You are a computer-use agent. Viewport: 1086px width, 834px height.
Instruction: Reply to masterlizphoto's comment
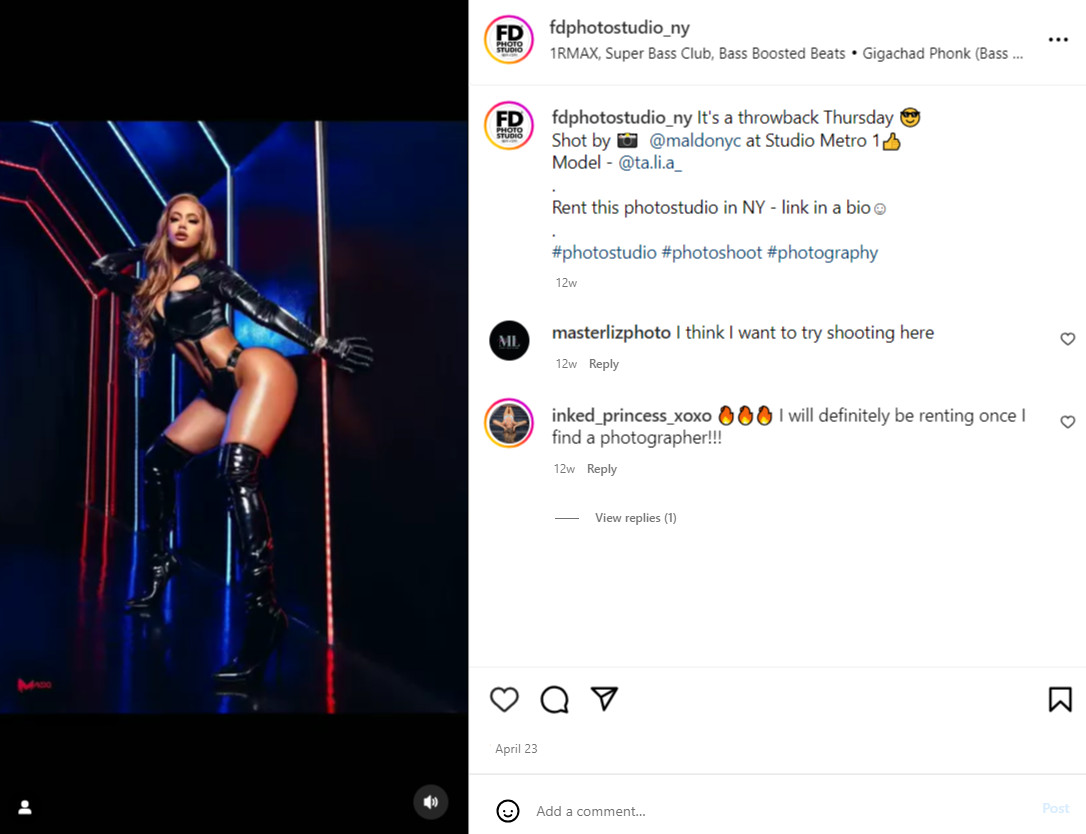[604, 364]
